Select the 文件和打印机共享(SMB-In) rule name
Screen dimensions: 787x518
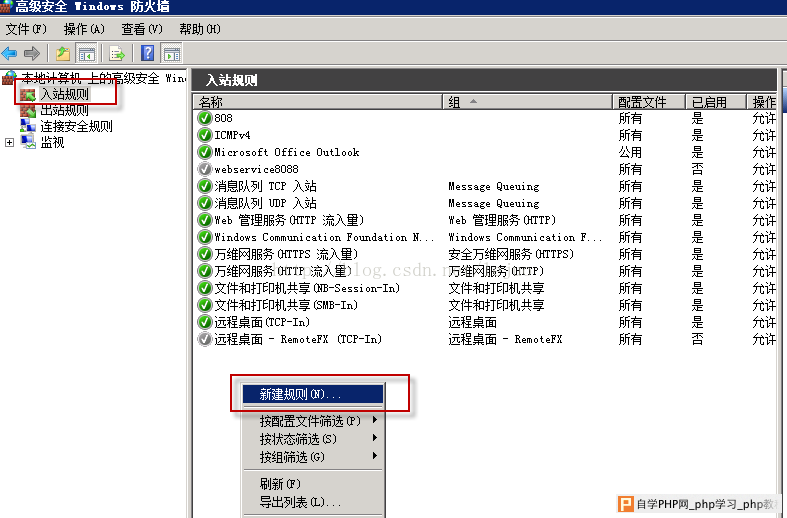coord(286,305)
